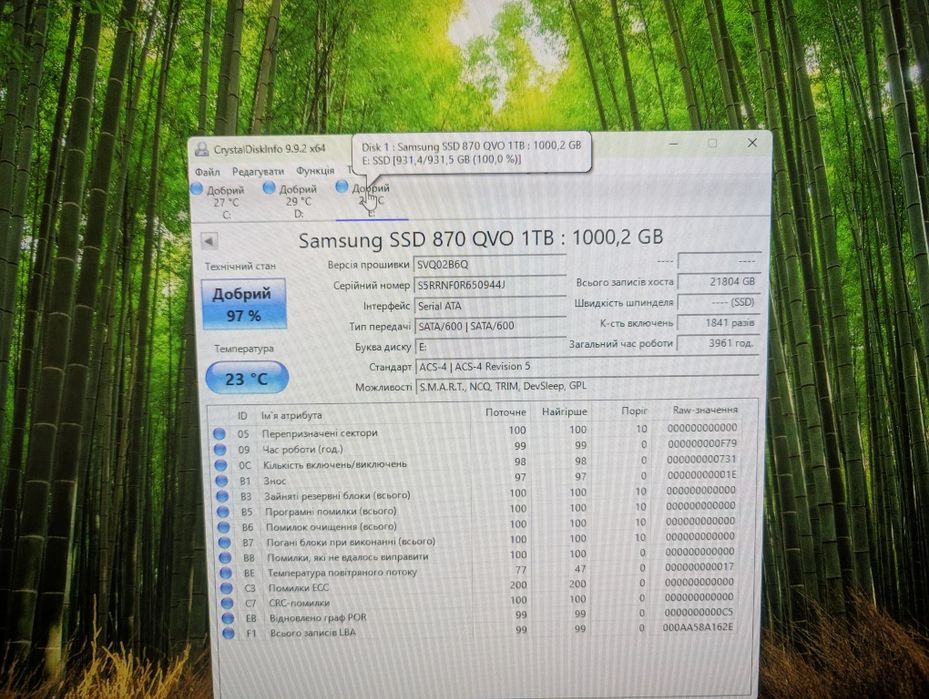The image size is (929, 699).
Task: Click total host writes value 21804 GB
Action: (718, 282)
